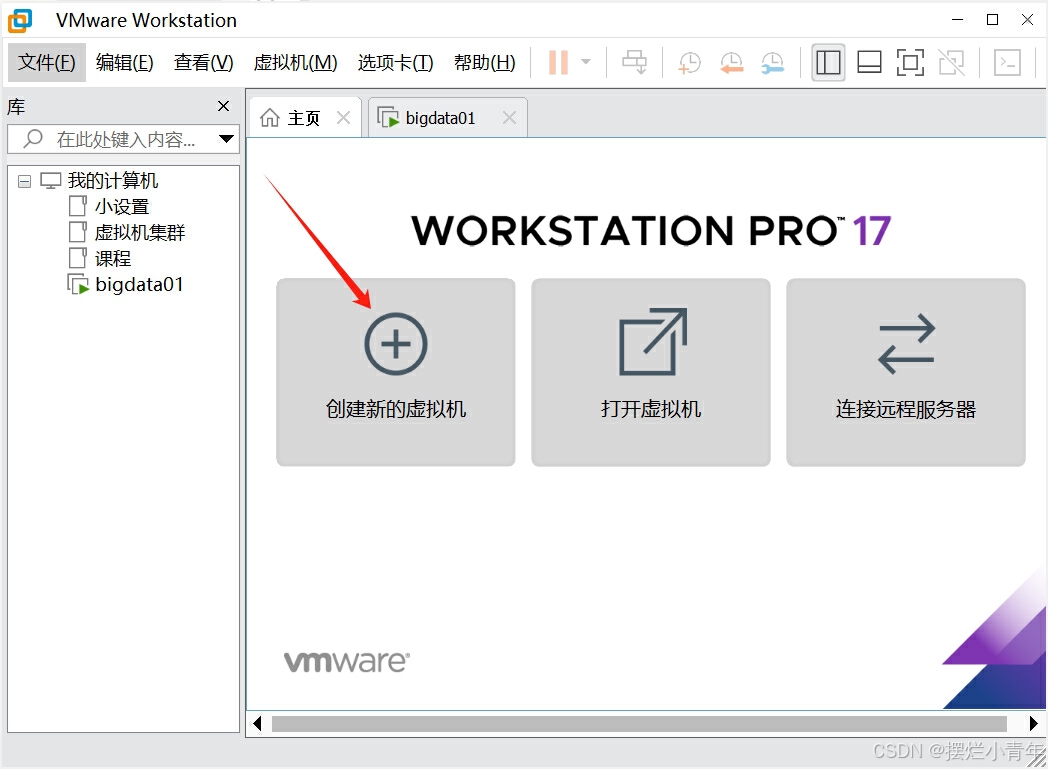Collapse the 我的计算机 tree node
This screenshot has width=1048, height=769.
[x=25, y=181]
